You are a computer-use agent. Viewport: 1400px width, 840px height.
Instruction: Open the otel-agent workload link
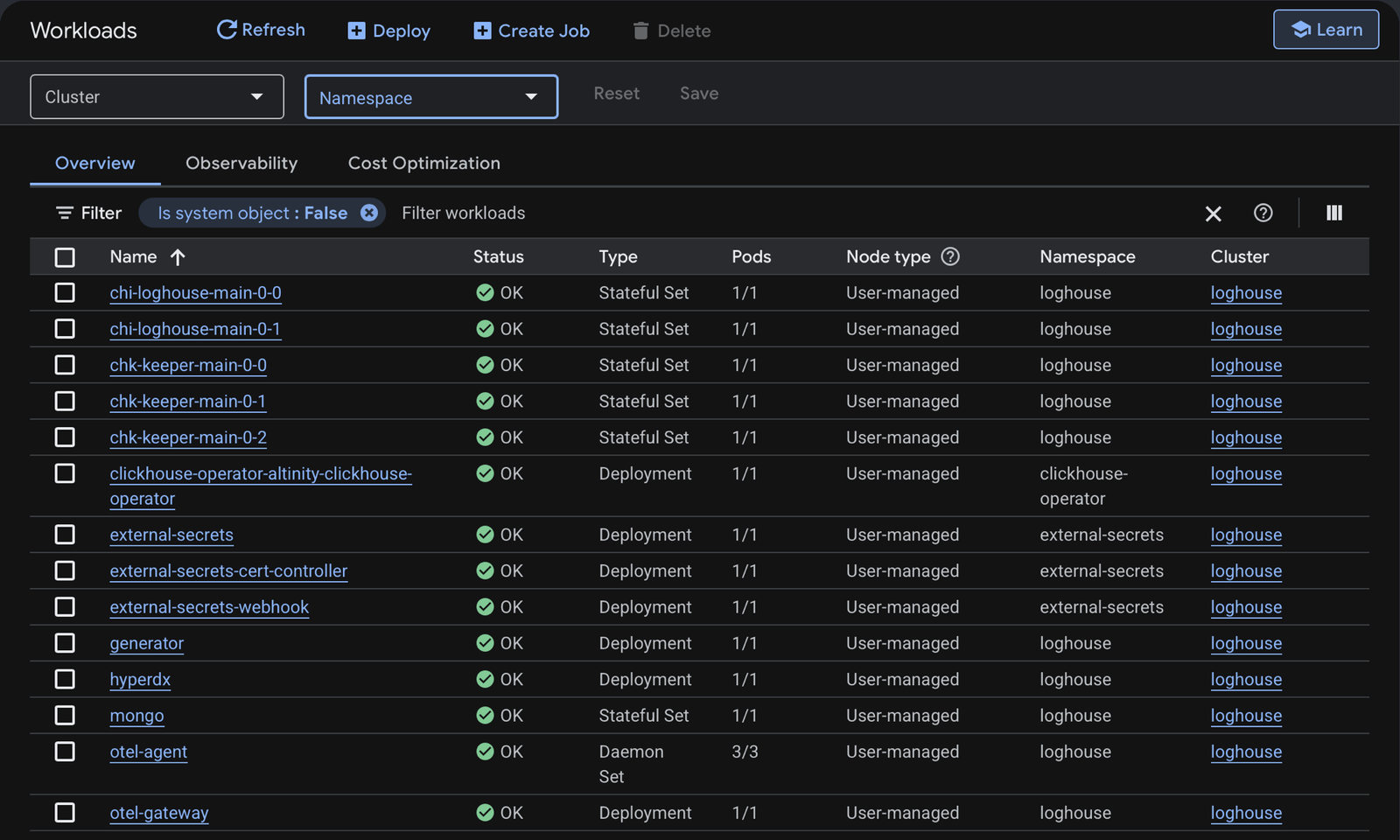(148, 752)
